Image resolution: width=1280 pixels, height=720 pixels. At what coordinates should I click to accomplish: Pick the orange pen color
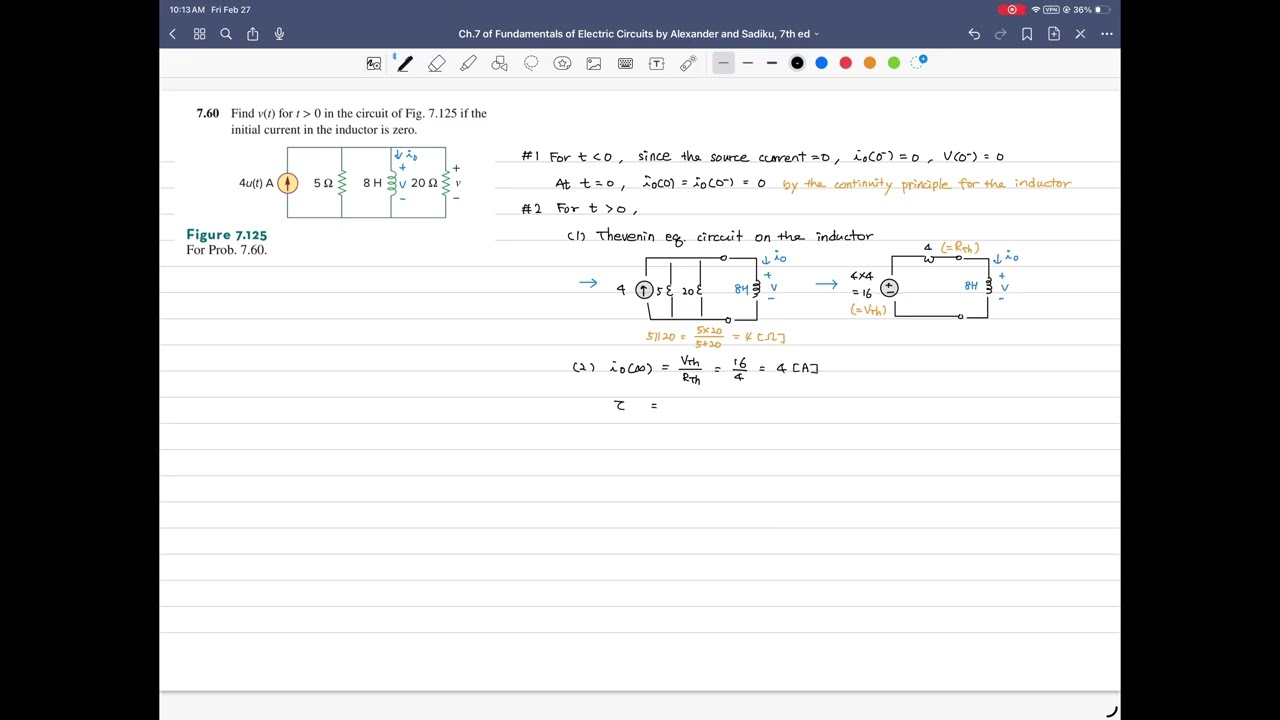tap(870, 63)
